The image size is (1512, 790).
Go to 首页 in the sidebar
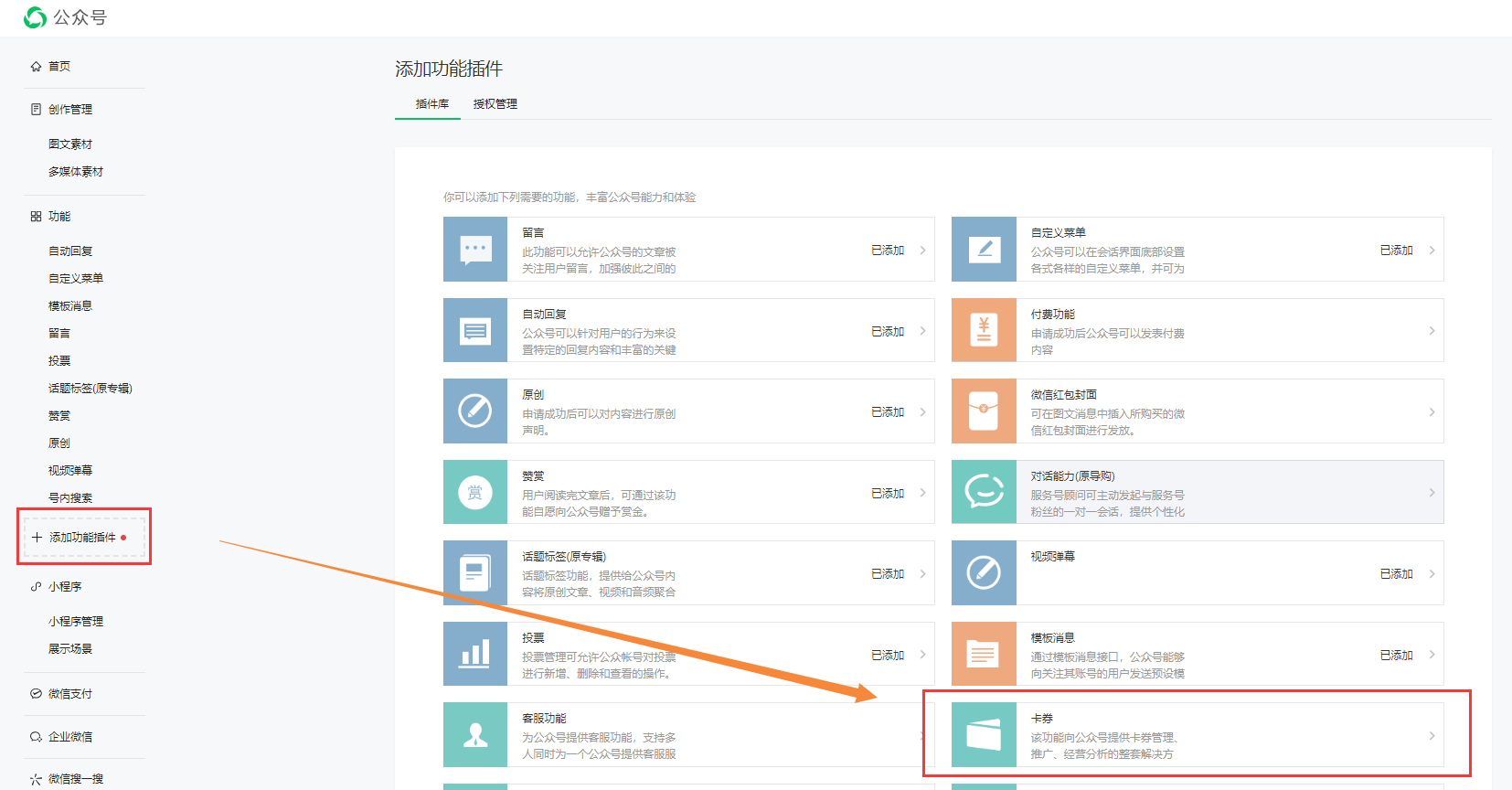[x=59, y=67]
